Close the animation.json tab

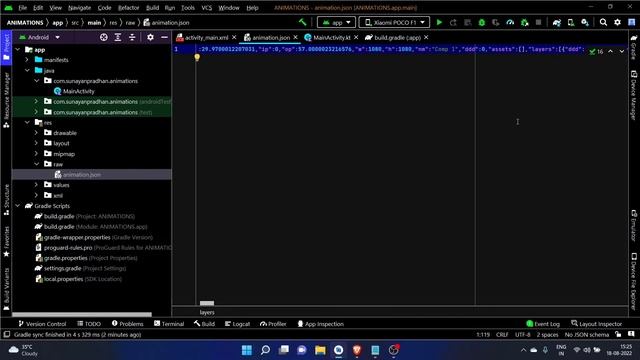coord(296,38)
